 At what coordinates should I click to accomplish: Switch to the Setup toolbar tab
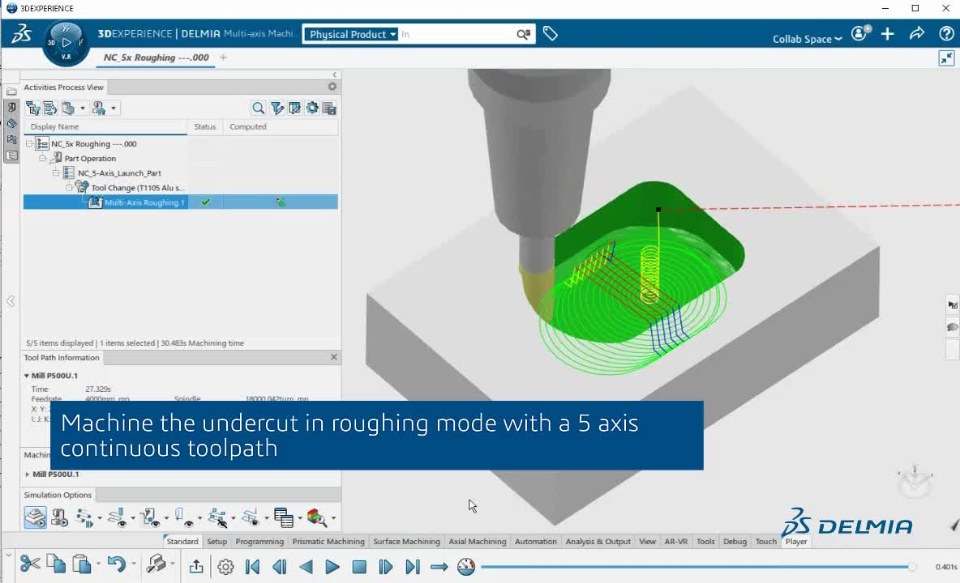tap(217, 541)
